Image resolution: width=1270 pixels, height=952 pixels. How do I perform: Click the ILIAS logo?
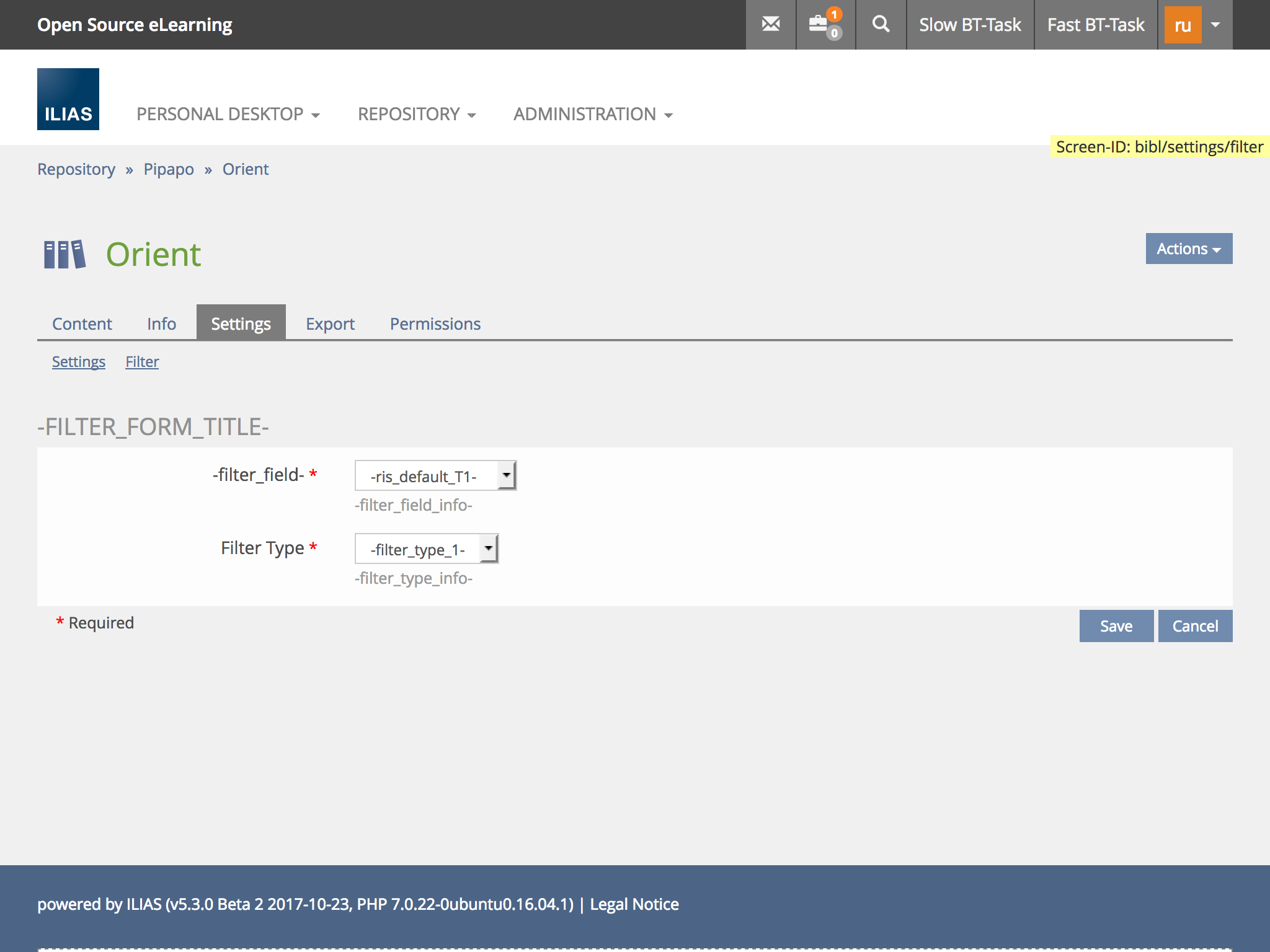point(68,99)
